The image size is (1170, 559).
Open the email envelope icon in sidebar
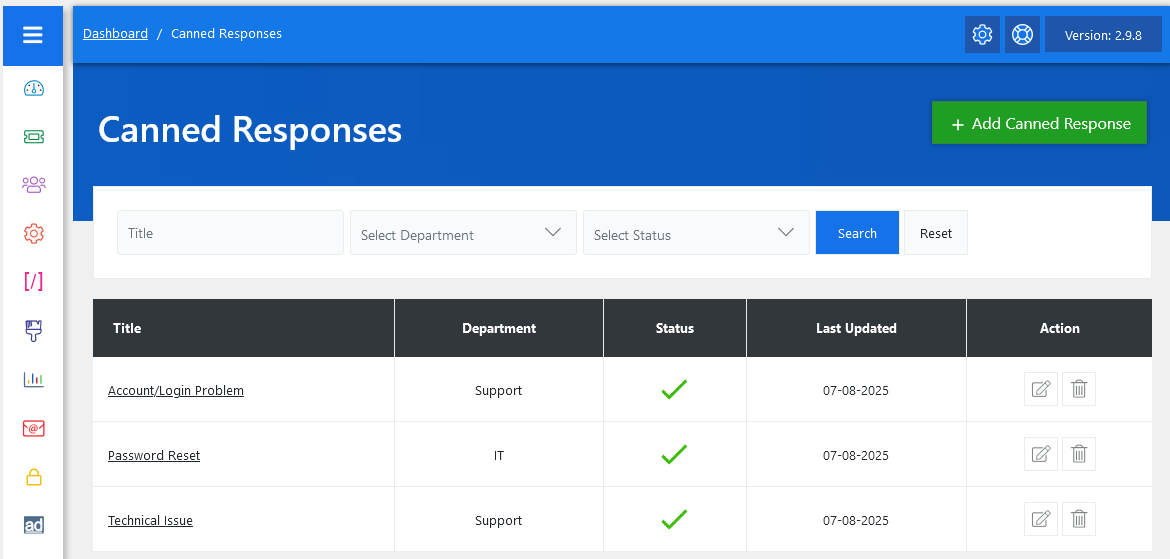tap(34, 428)
